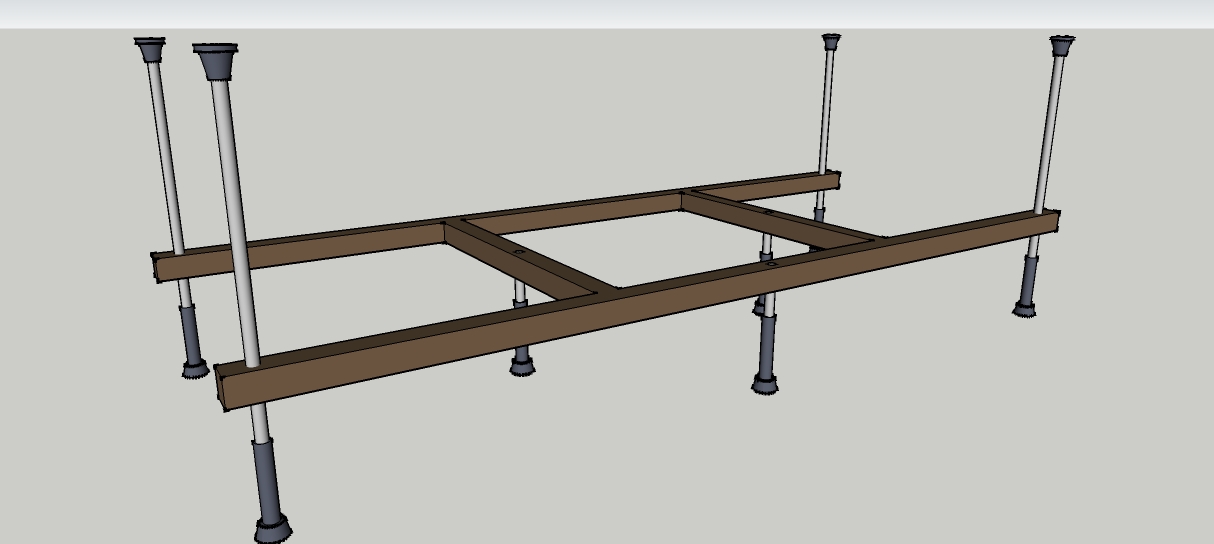Pick the back-right pole's small top cap
Screen dimensions: 1214x544
(x=831, y=42)
